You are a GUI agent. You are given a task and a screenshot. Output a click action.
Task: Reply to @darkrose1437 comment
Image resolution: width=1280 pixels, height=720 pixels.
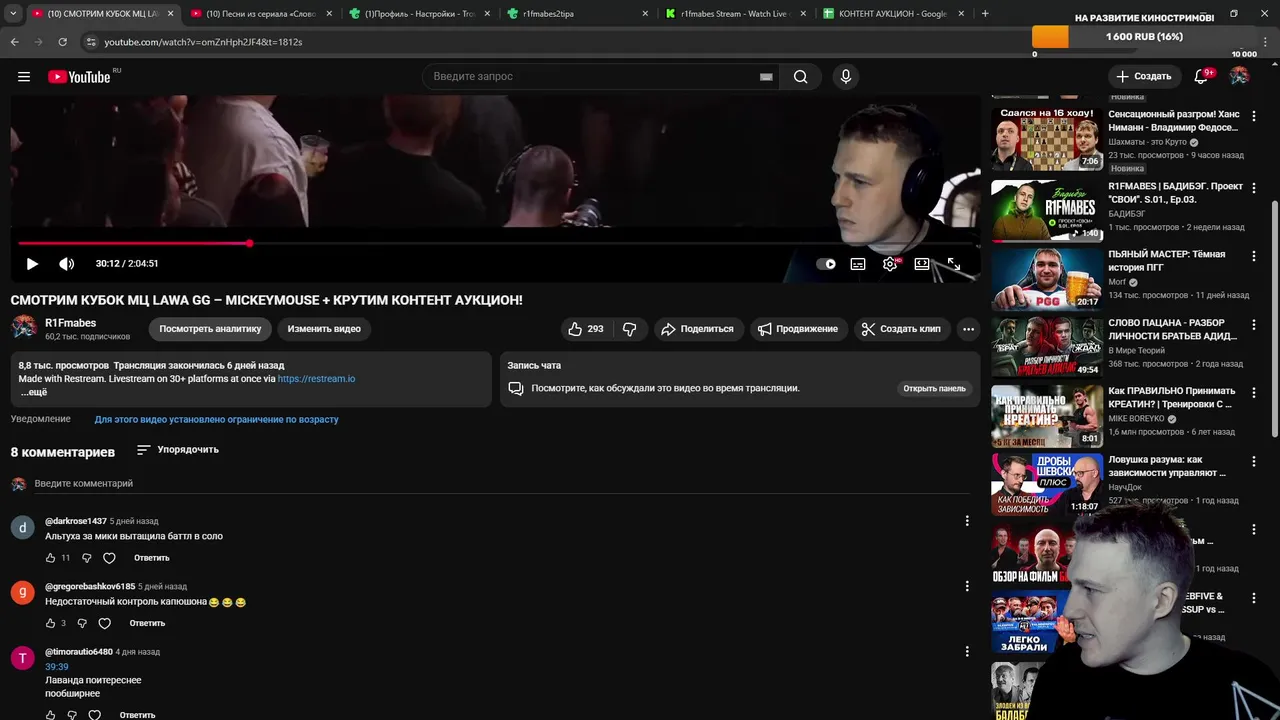click(x=152, y=558)
